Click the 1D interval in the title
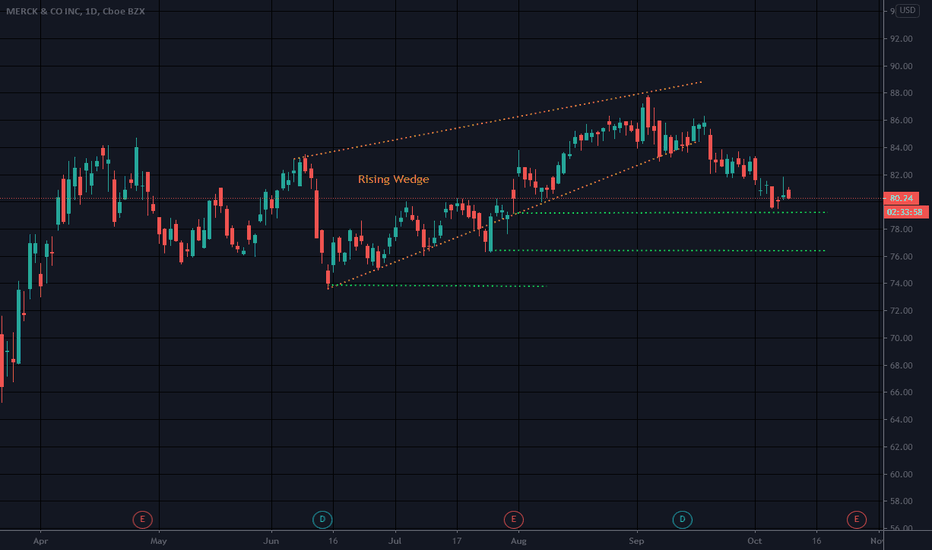This screenshot has width=932, height=550. point(91,11)
